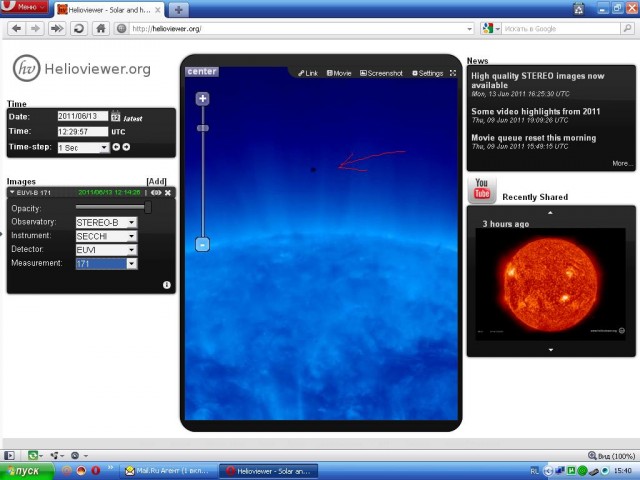Toggle fullscreen viewer mode
The height and width of the screenshot is (480, 640).
(453, 73)
